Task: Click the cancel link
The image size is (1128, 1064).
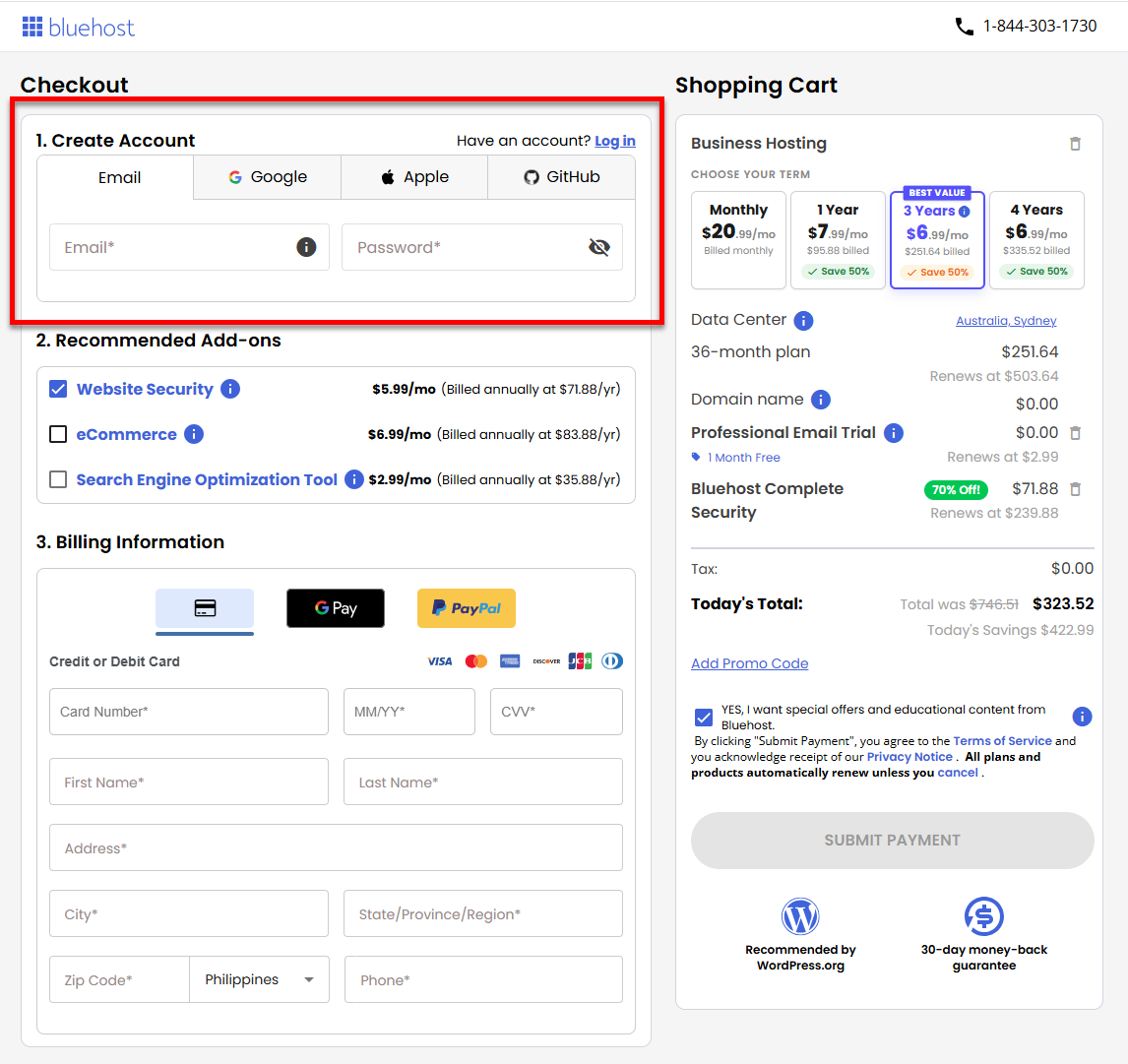Action: click(958, 773)
